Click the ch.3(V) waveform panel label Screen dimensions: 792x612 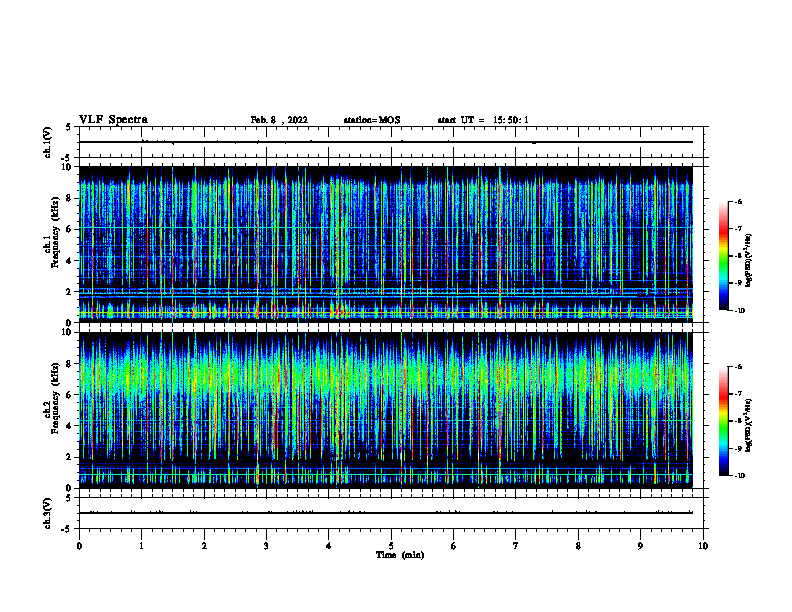47,513
